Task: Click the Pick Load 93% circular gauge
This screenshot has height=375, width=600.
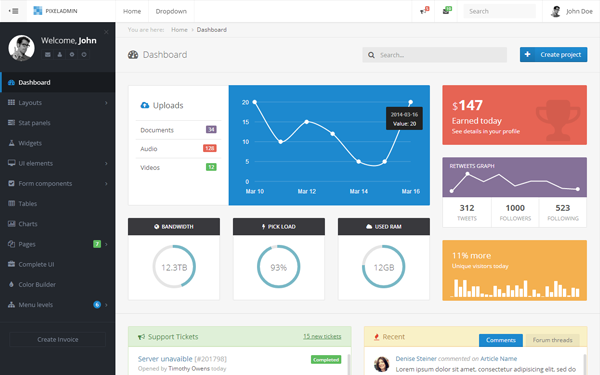Action: click(279, 267)
